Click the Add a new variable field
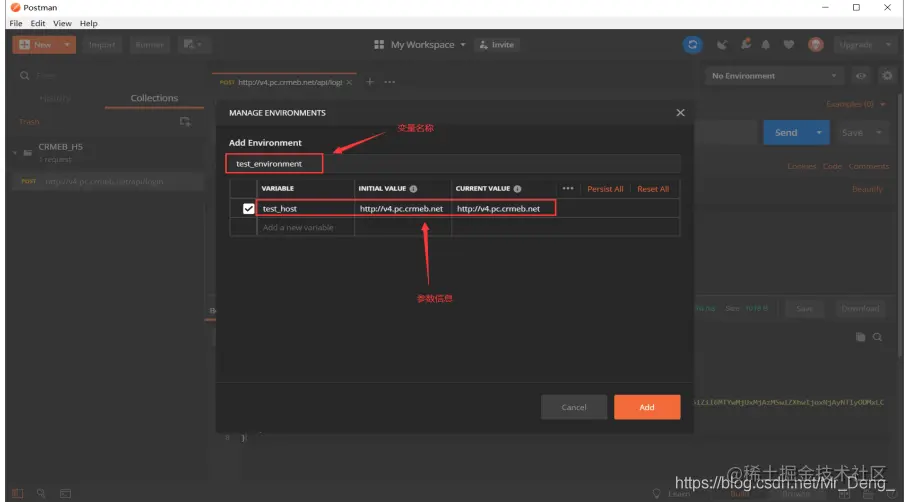 click(305, 227)
